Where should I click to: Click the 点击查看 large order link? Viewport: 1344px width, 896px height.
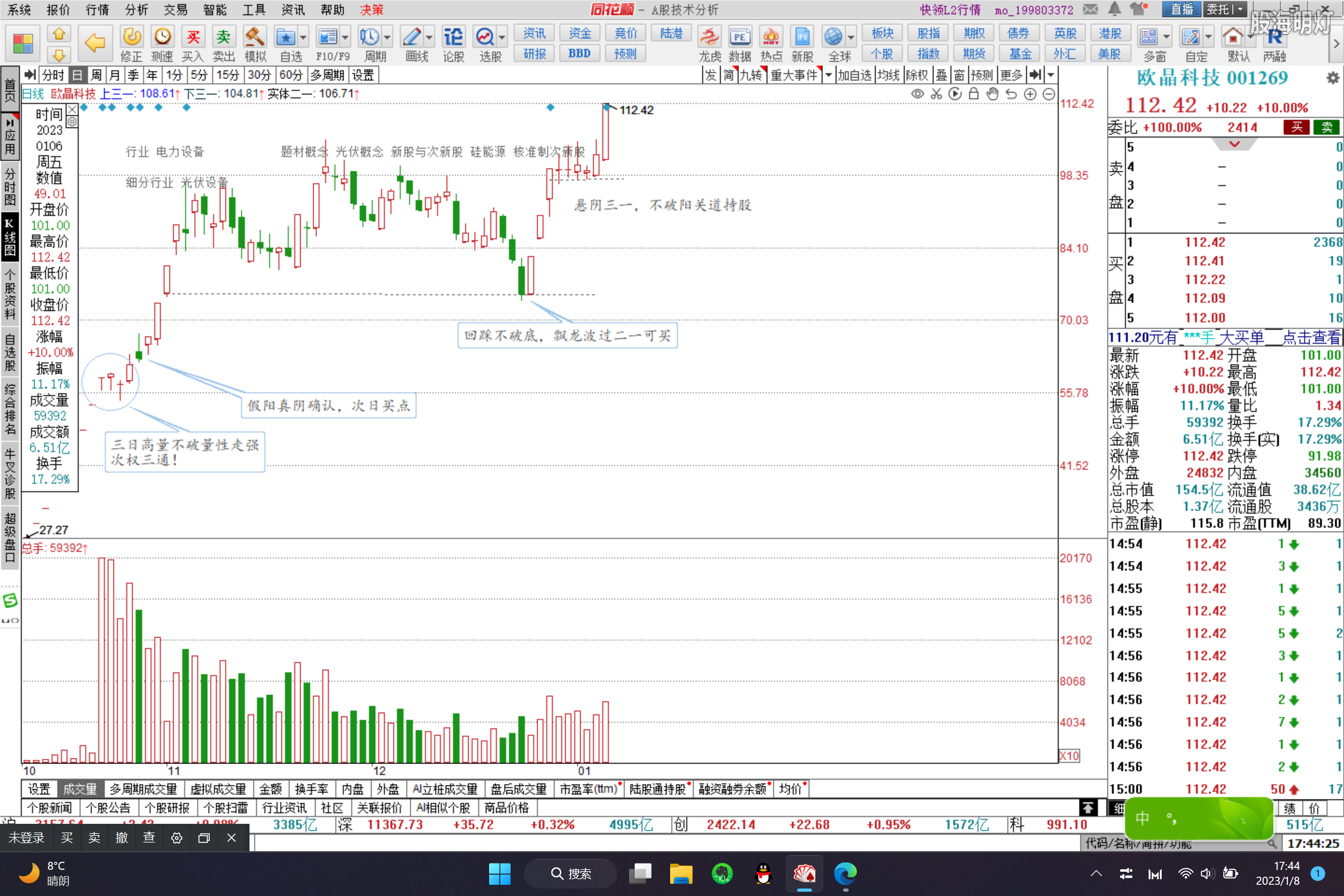click(1312, 338)
